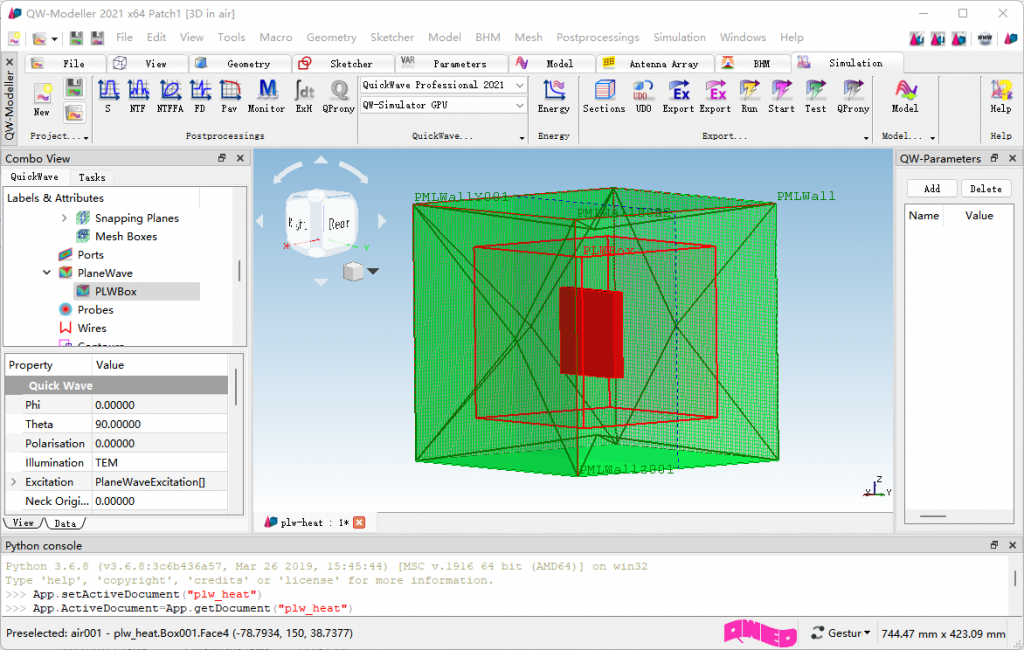Click the property panel vertical scrollbar
The height and width of the screenshot is (650, 1024).
pyautogui.click(x=236, y=387)
